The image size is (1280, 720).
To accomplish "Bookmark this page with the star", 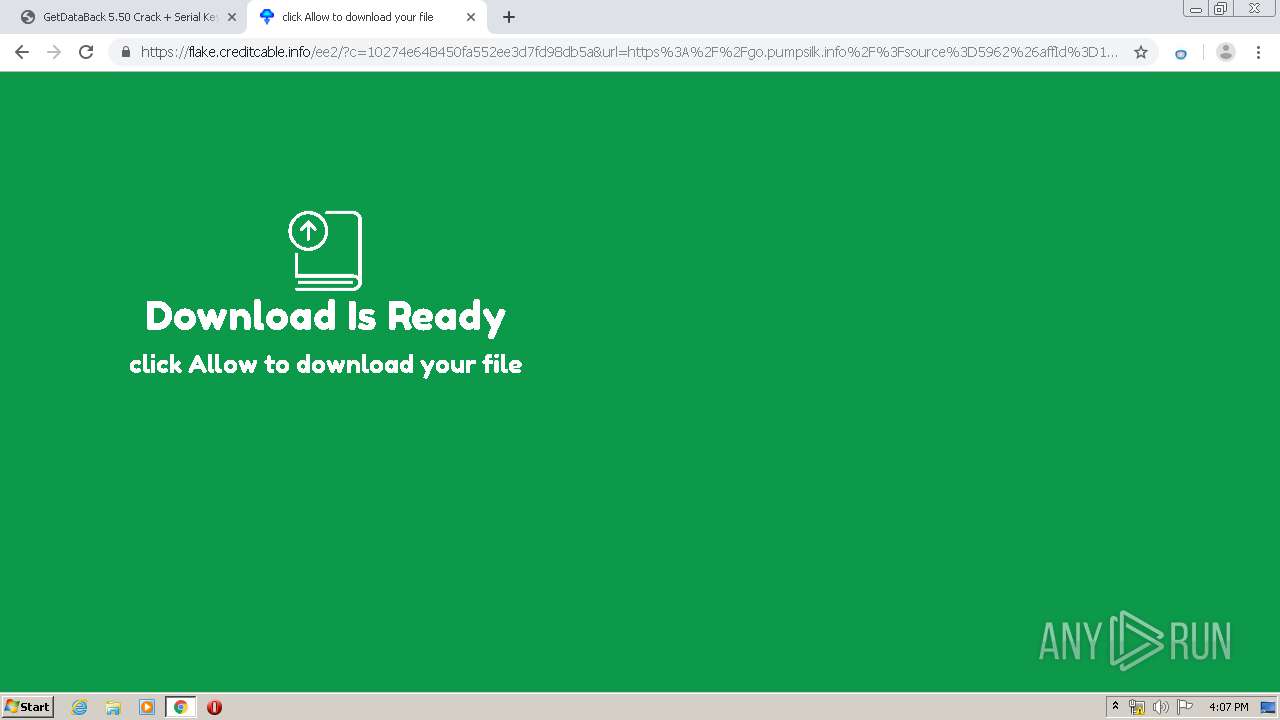I will coord(1141,52).
